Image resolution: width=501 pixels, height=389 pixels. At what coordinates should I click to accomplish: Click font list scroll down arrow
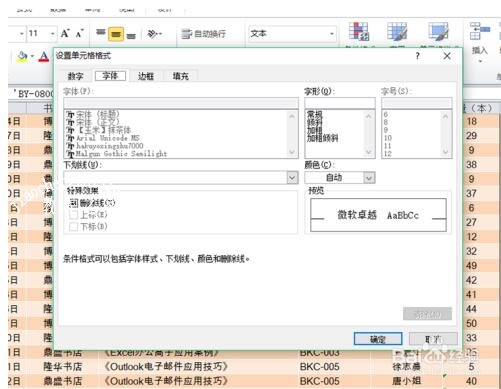coord(292,152)
